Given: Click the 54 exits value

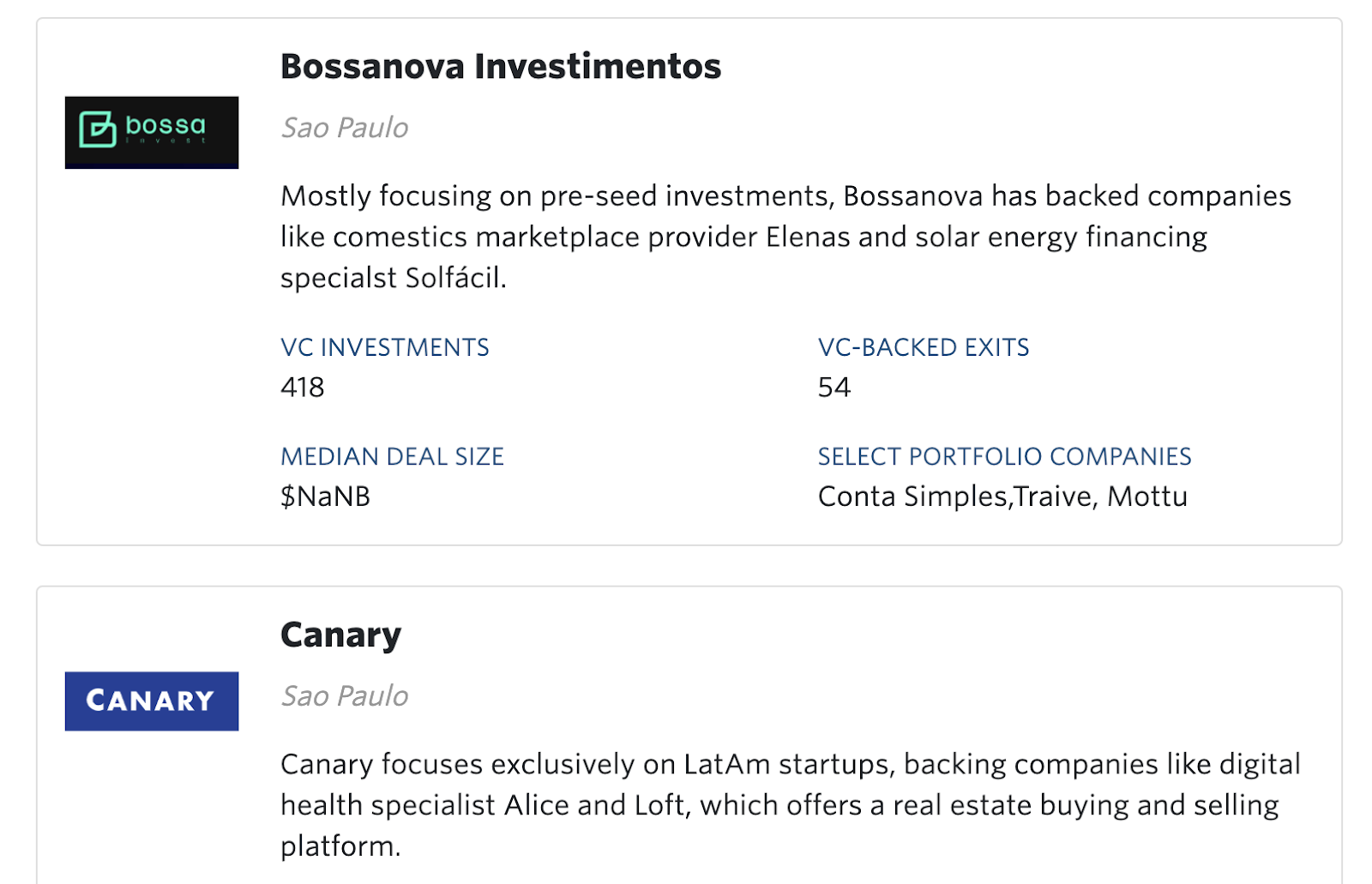Looking at the screenshot, I should 834,388.
